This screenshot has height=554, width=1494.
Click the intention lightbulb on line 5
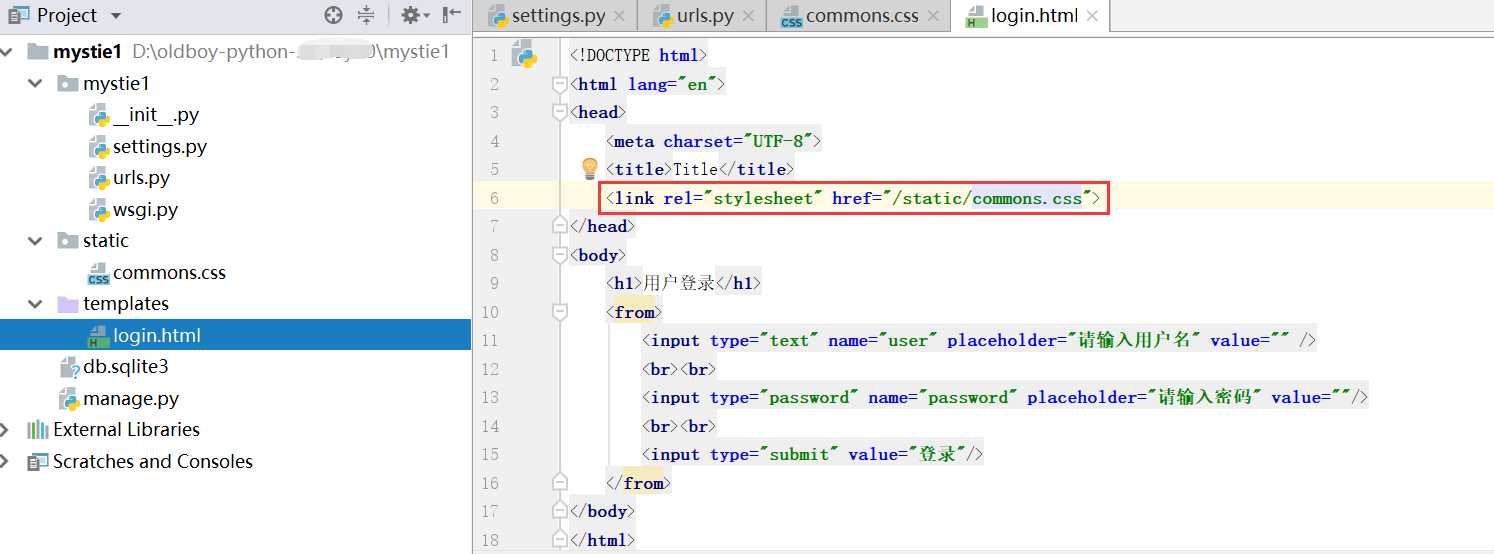point(590,168)
